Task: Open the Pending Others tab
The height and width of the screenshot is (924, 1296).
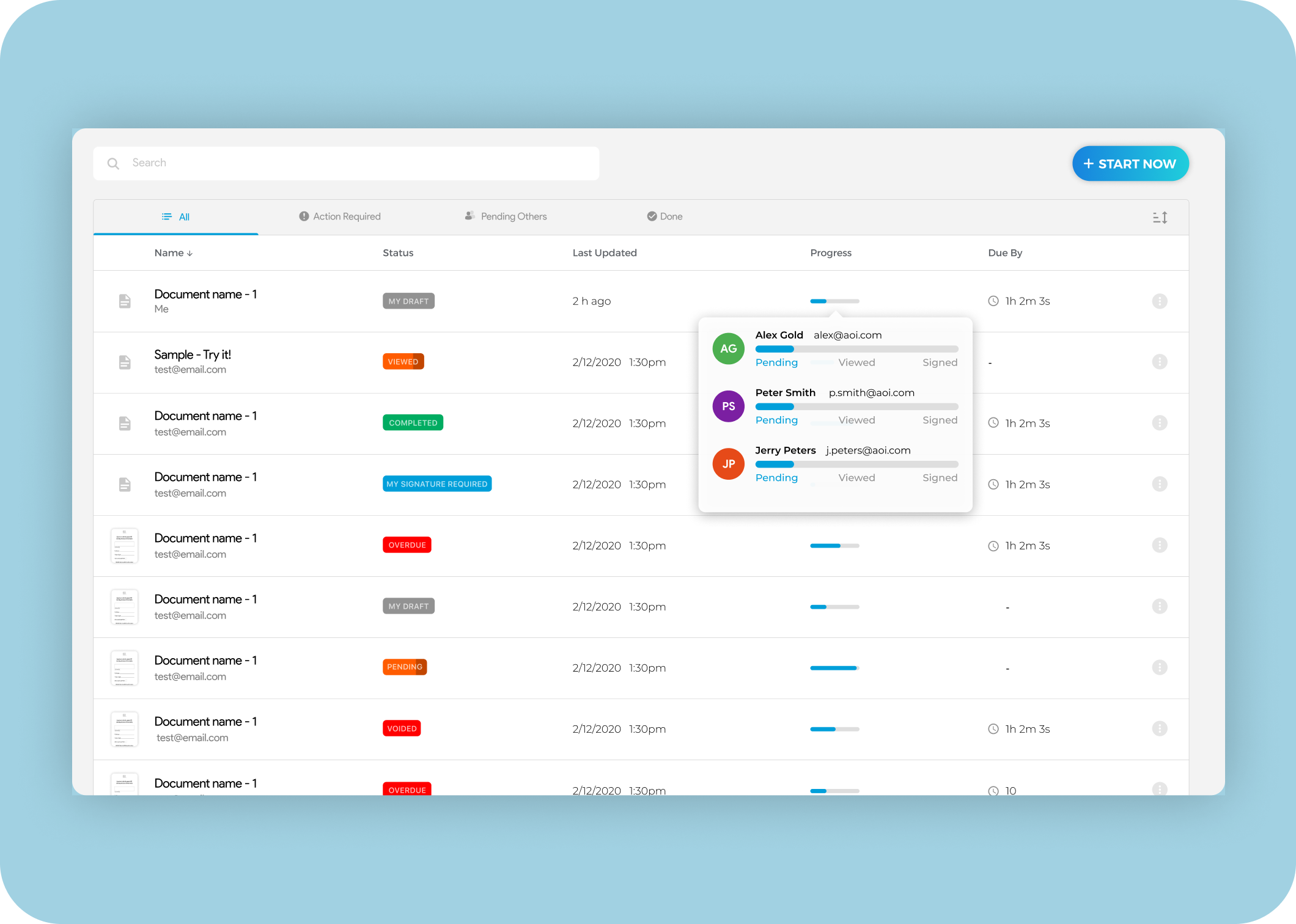Action: point(506,216)
